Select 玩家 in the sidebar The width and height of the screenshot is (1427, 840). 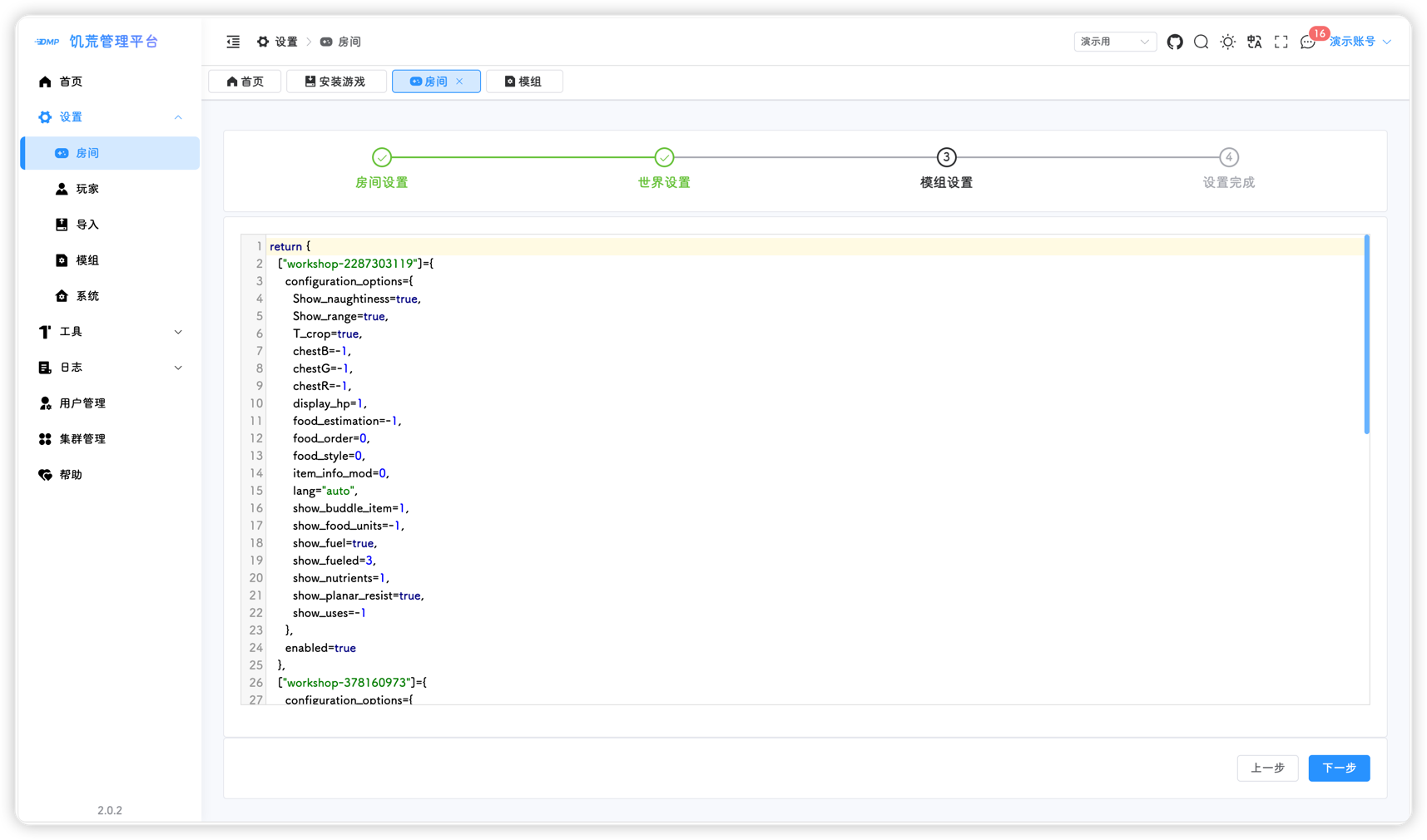click(x=87, y=189)
